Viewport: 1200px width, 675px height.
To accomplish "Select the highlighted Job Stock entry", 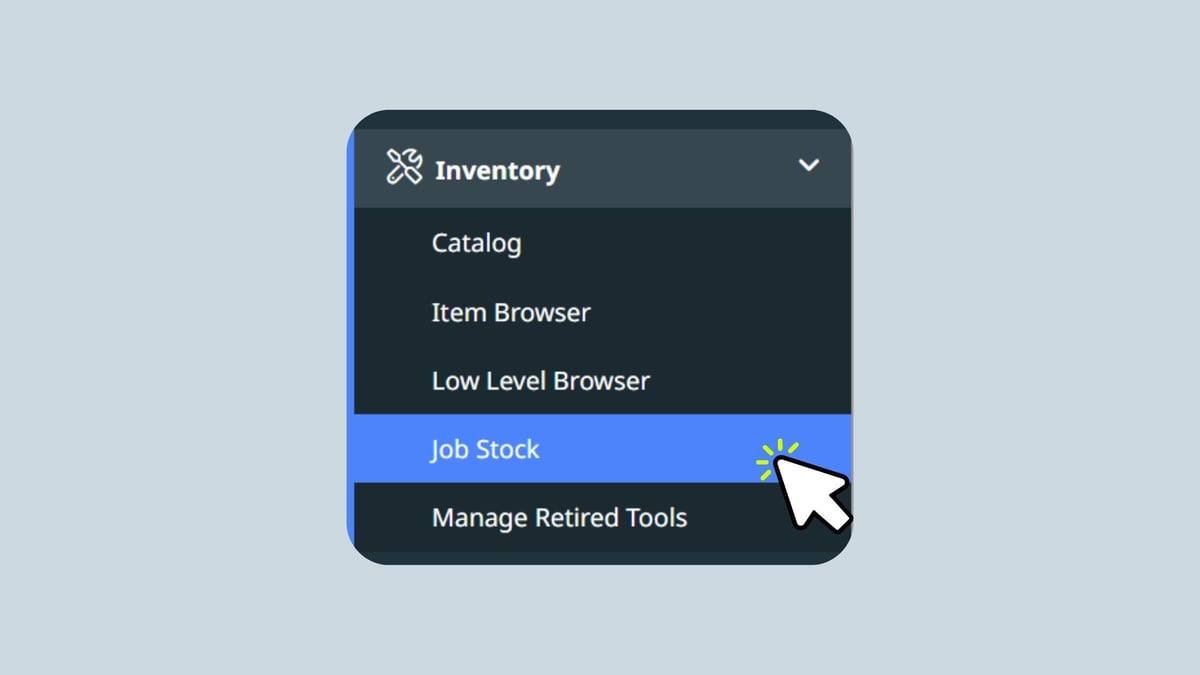I will click(x=485, y=450).
